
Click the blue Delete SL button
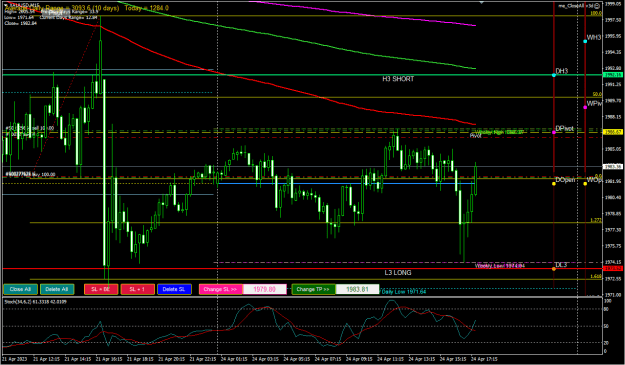[174, 289]
